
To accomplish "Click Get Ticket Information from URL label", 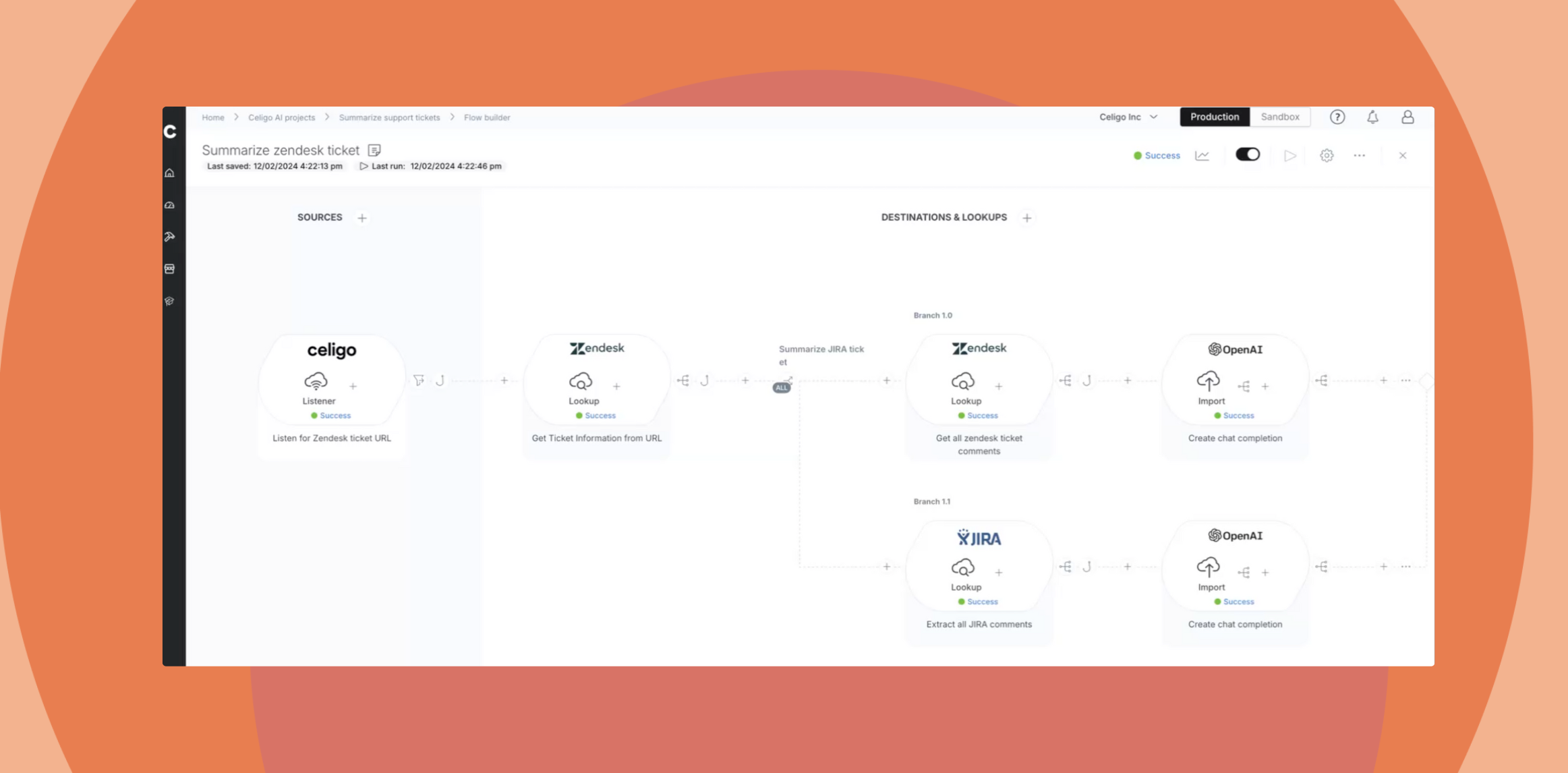I will coord(597,438).
